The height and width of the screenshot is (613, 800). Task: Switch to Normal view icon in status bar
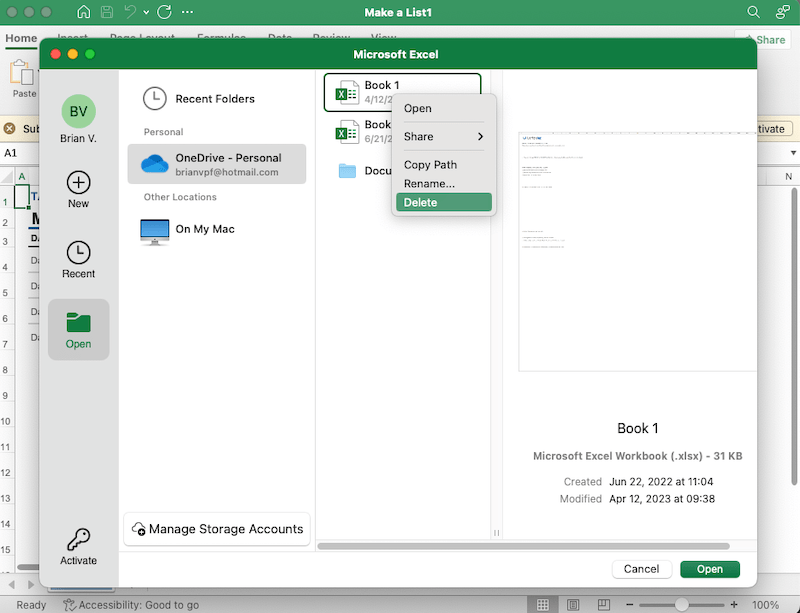543,605
